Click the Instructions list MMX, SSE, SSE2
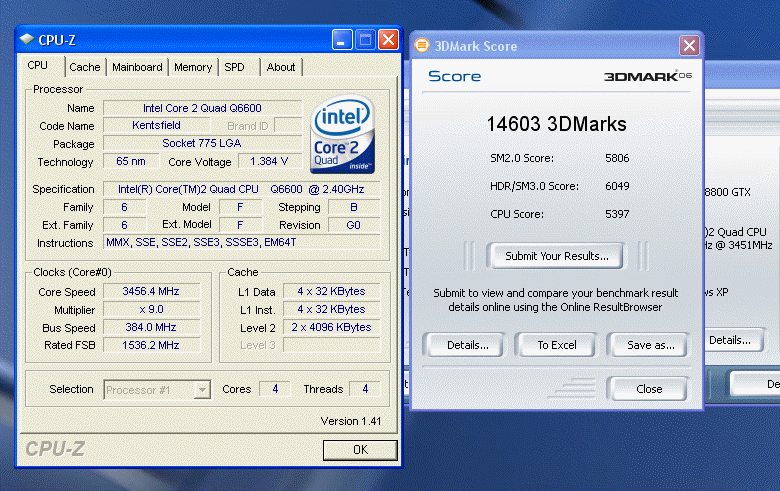The width and height of the screenshot is (780, 491). click(x=242, y=242)
